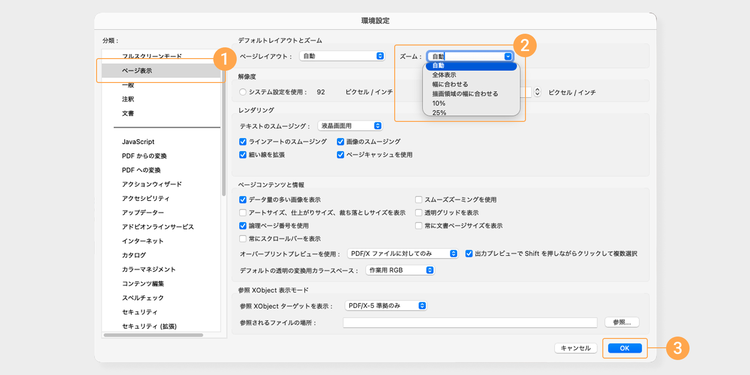
Task: Toggle 細い線を拡張 checkbox
Action: tap(243, 155)
